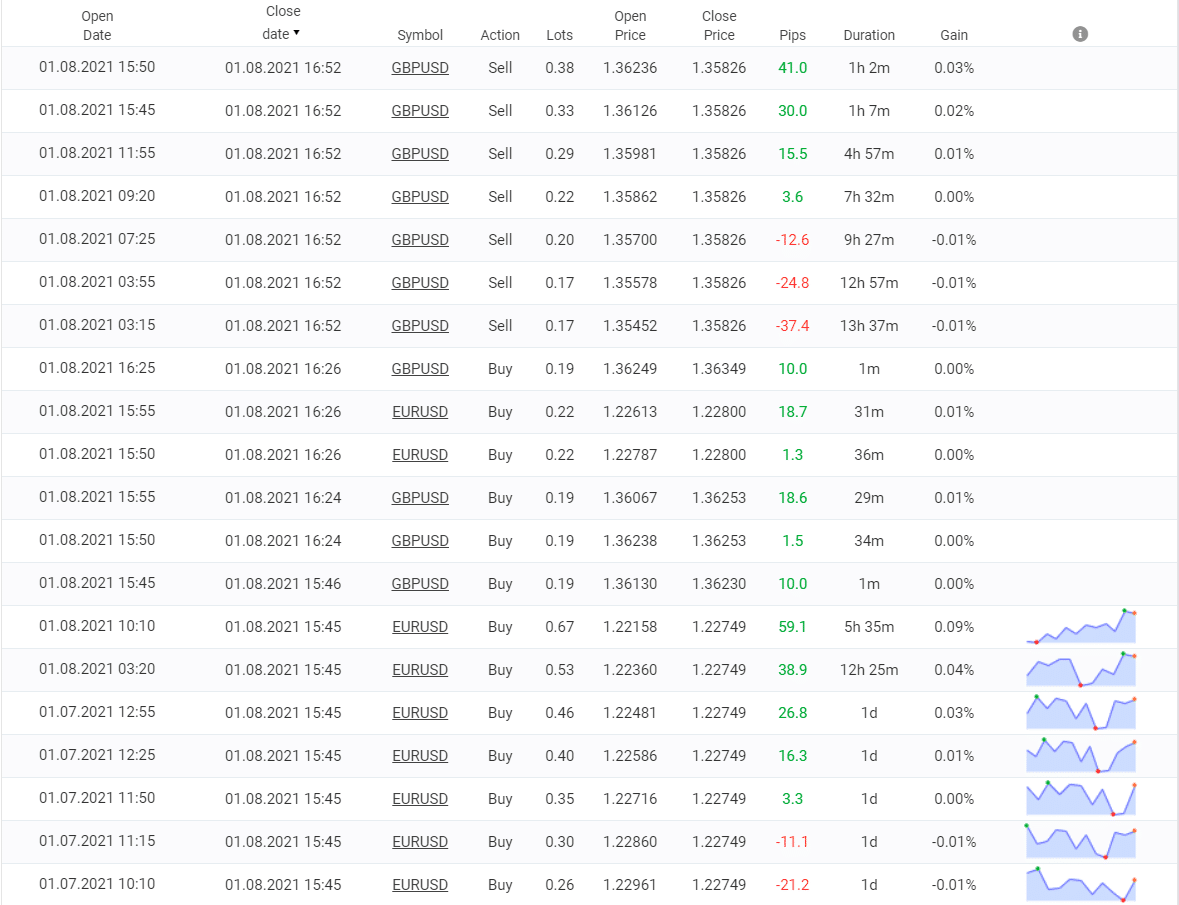Open sparkline chart for 16.3 pips trade
This screenshot has width=1179, height=905.
click(1080, 755)
